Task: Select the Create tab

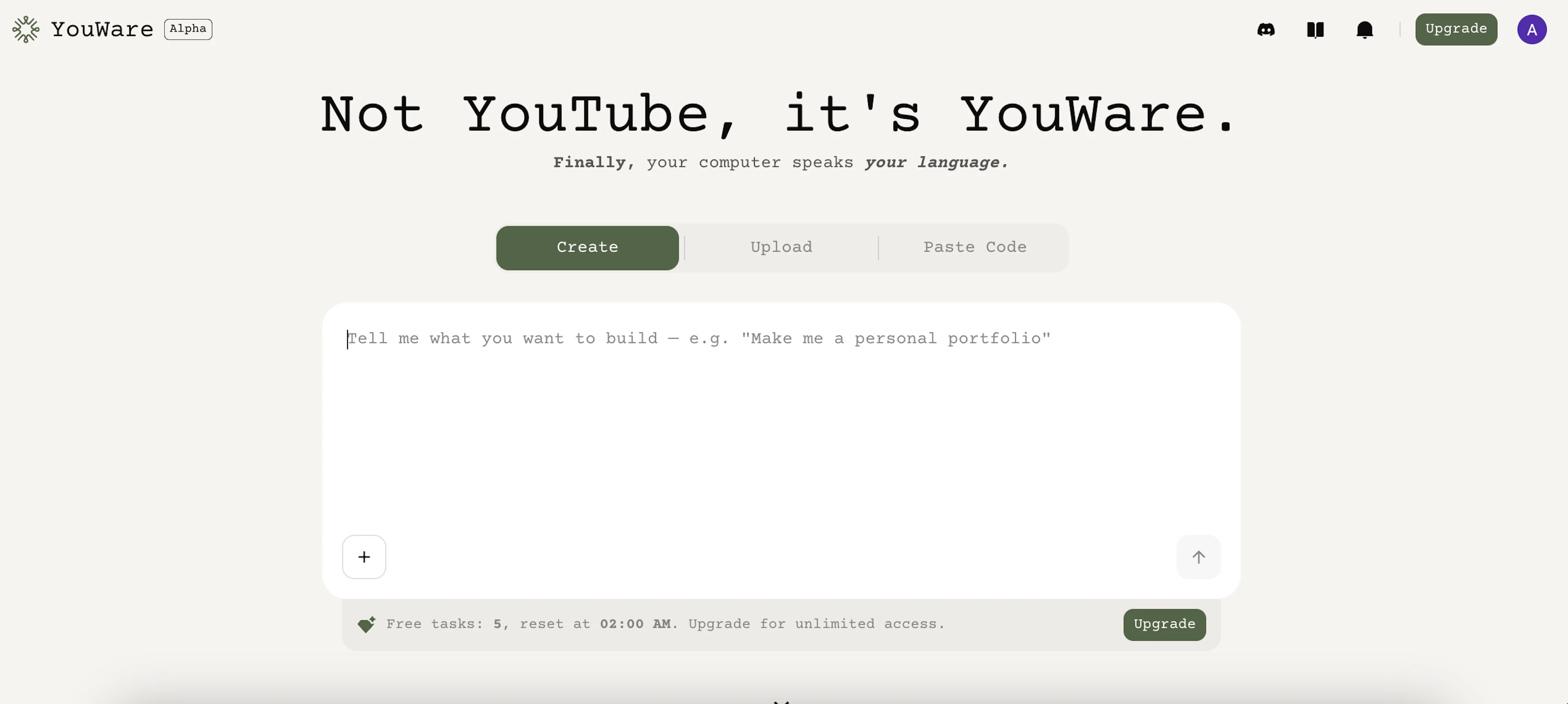Action: tap(587, 248)
